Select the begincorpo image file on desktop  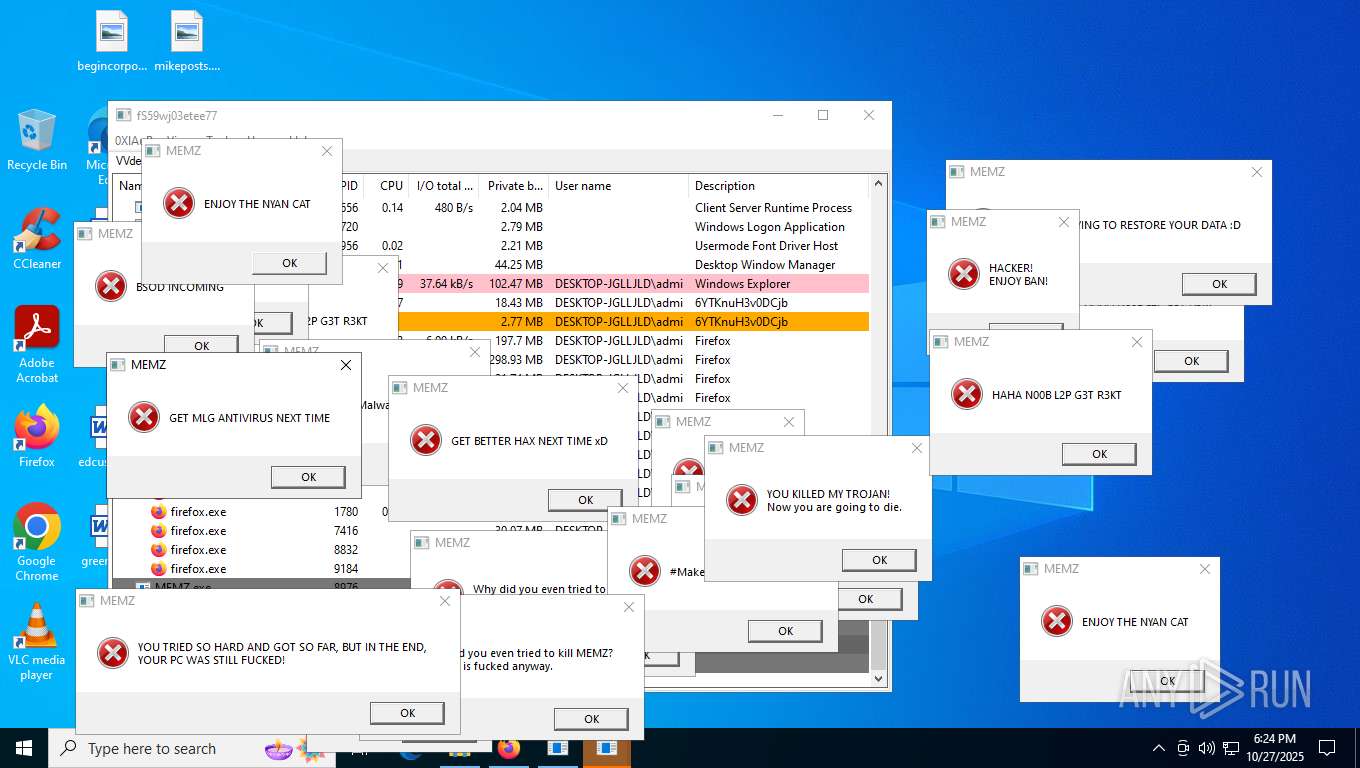click(112, 42)
